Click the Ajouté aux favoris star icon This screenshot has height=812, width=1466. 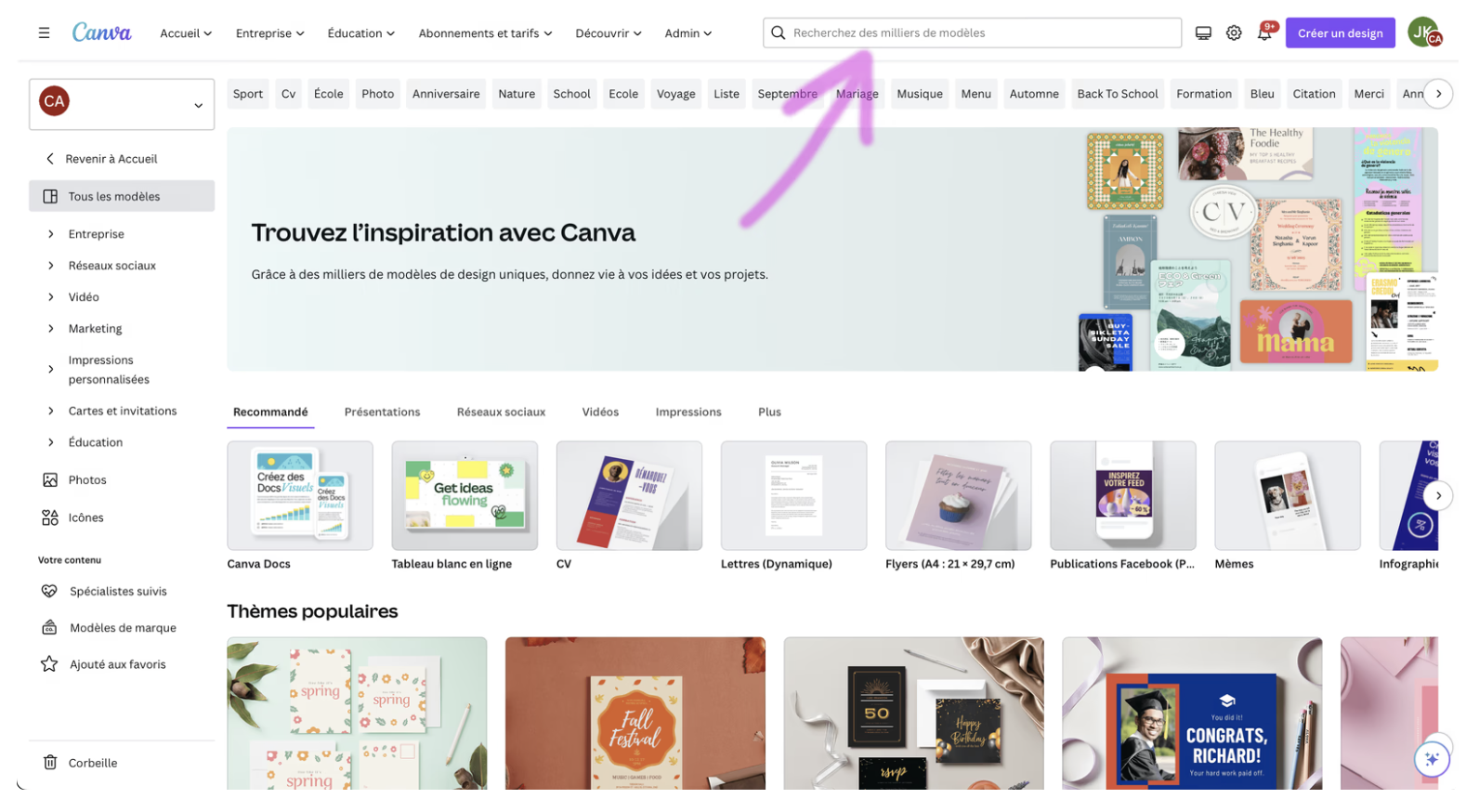[x=49, y=663]
